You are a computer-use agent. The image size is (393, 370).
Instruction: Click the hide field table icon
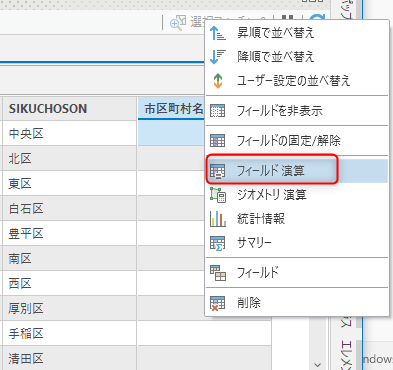(218, 111)
